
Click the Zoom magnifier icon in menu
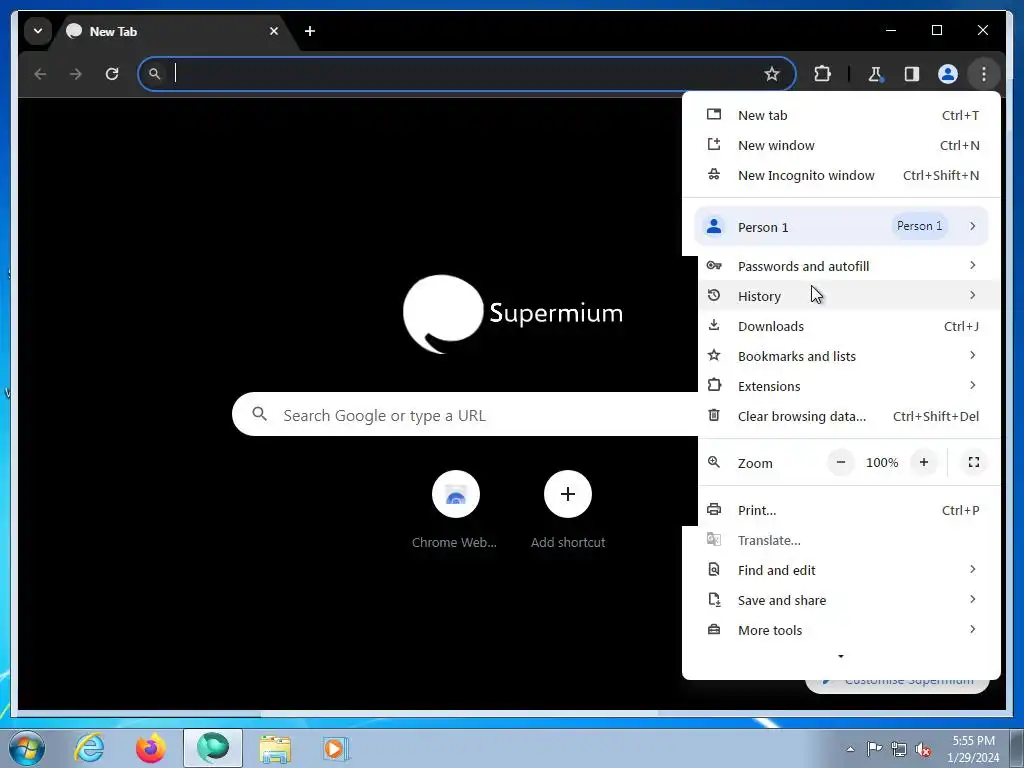[714, 462]
